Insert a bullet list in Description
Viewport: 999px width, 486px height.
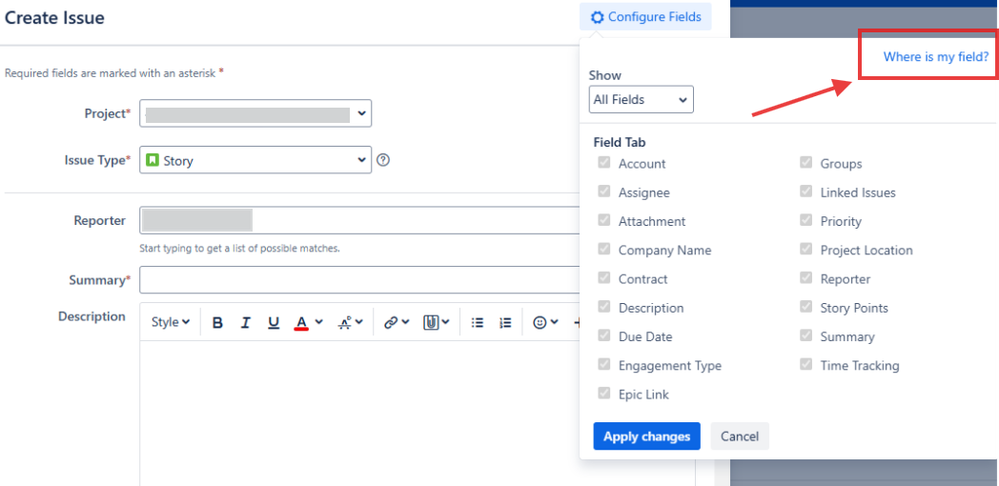coord(477,322)
